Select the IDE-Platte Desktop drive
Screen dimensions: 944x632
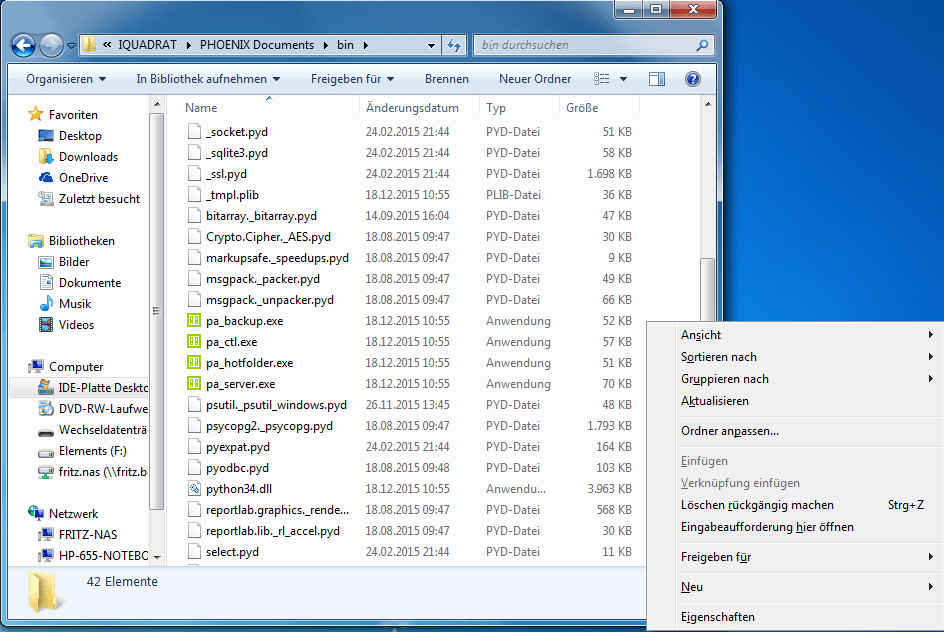[102, 388]
